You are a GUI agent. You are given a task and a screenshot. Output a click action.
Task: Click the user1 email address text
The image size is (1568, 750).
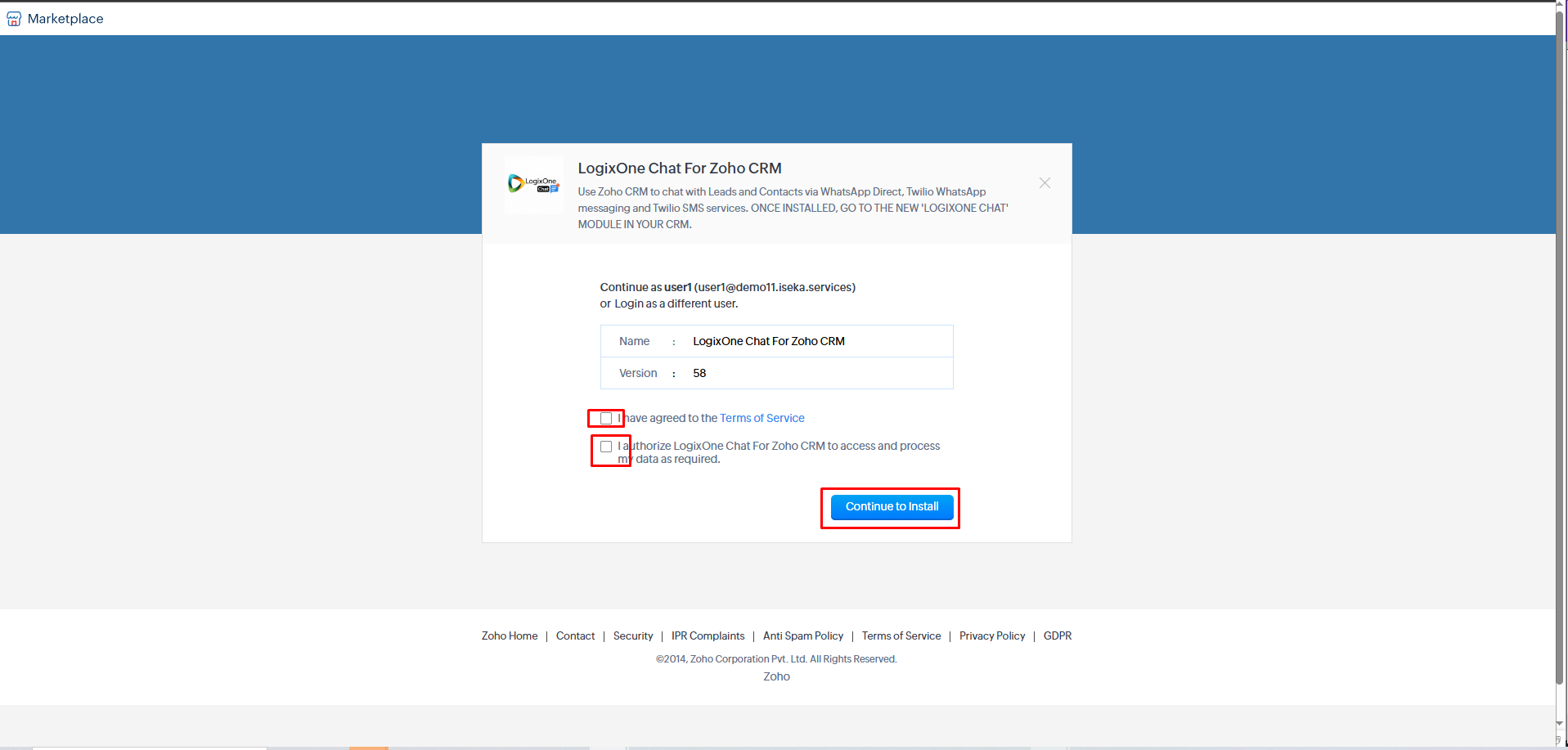click(775, 287)
